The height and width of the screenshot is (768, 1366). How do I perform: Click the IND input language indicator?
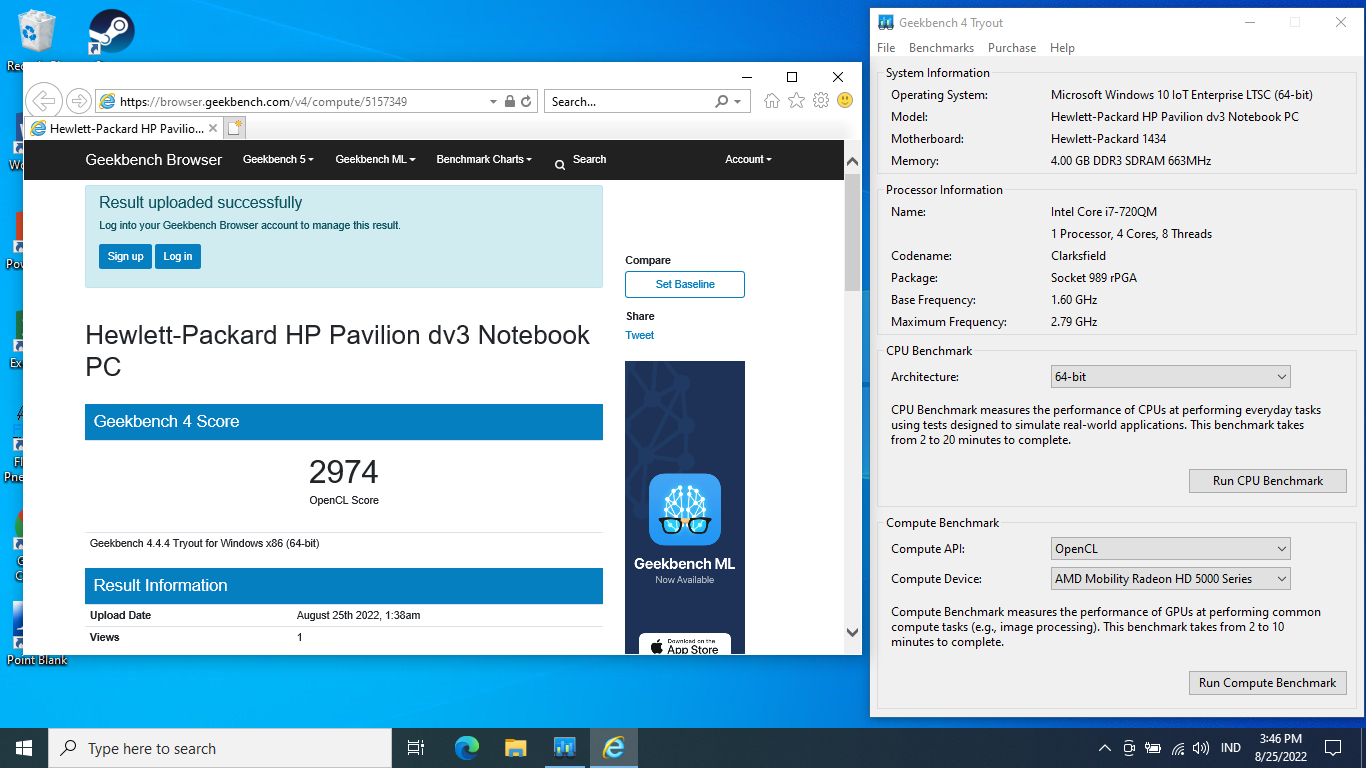tap(1231, 748)
